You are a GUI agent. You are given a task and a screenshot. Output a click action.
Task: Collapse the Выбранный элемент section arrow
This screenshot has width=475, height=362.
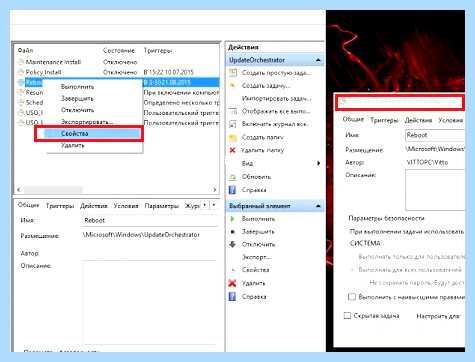click(318, 206)
